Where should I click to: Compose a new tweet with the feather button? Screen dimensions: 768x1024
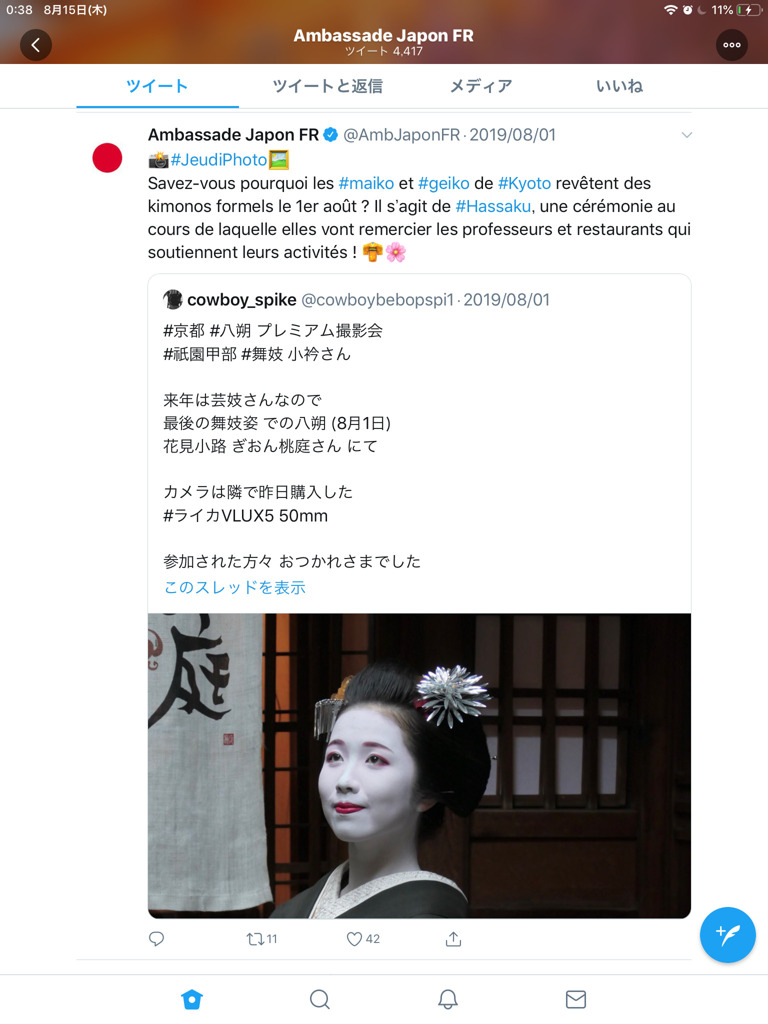click(728, 935)
